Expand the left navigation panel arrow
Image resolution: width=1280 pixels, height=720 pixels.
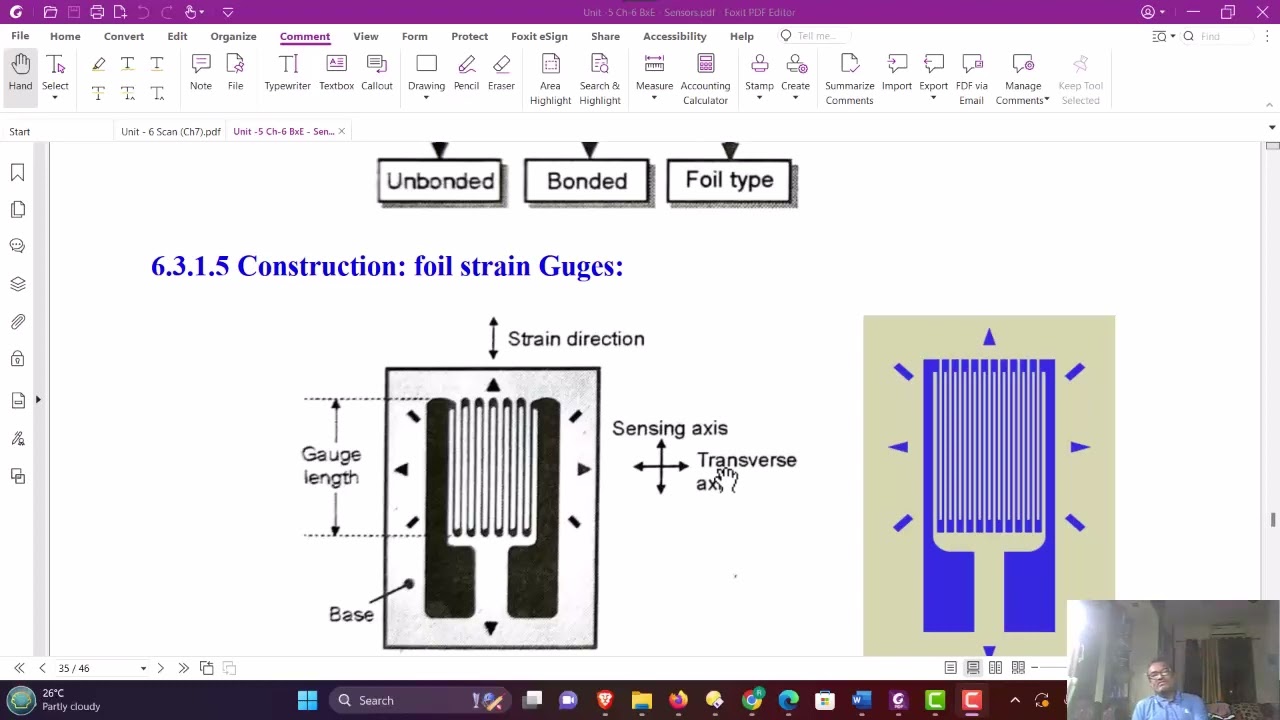pyautogui.click(x=38, y=400)
